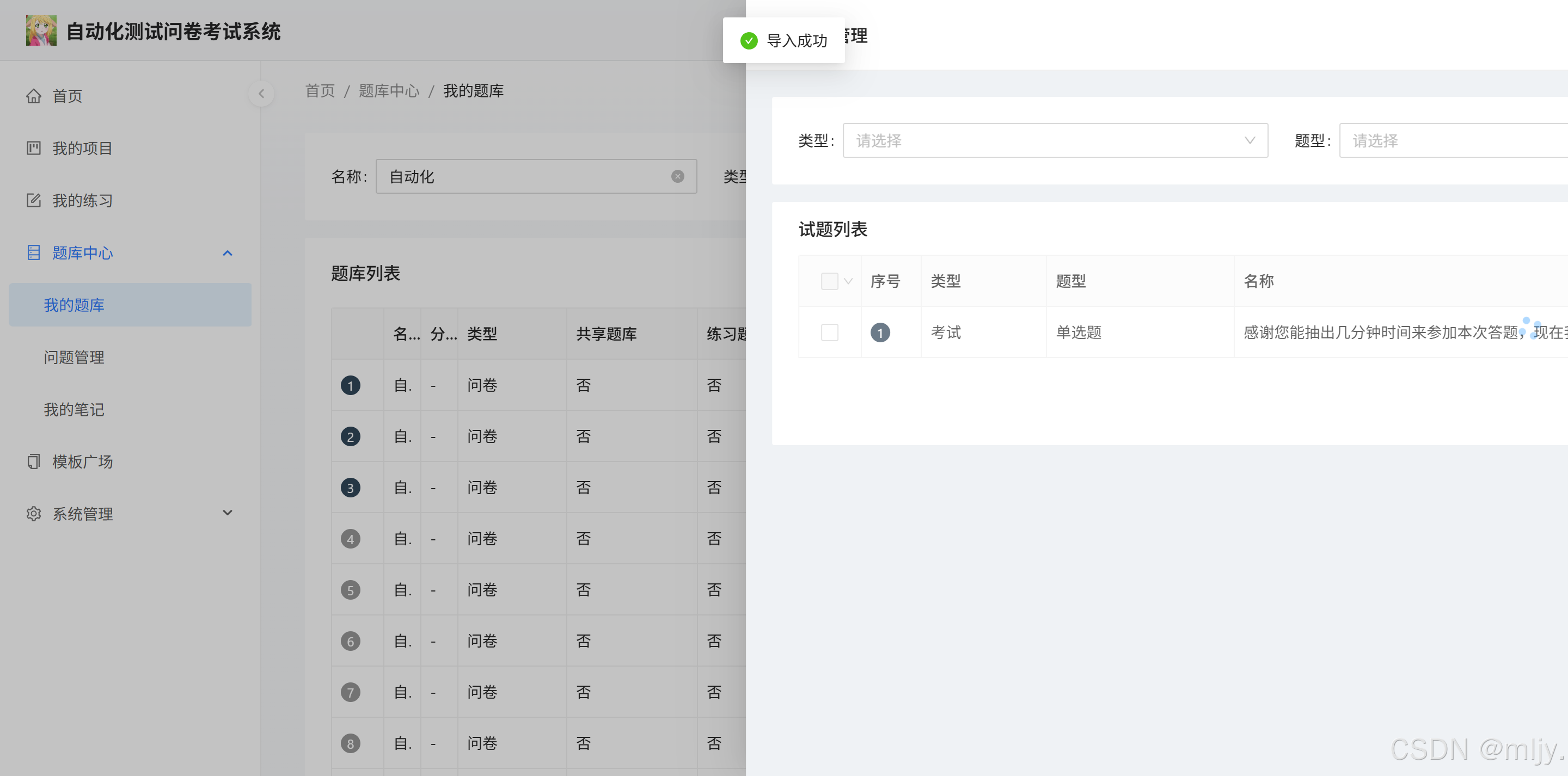Check the checkbox for question row 1
1568x776 pixels.
click(x=829, y=332)
